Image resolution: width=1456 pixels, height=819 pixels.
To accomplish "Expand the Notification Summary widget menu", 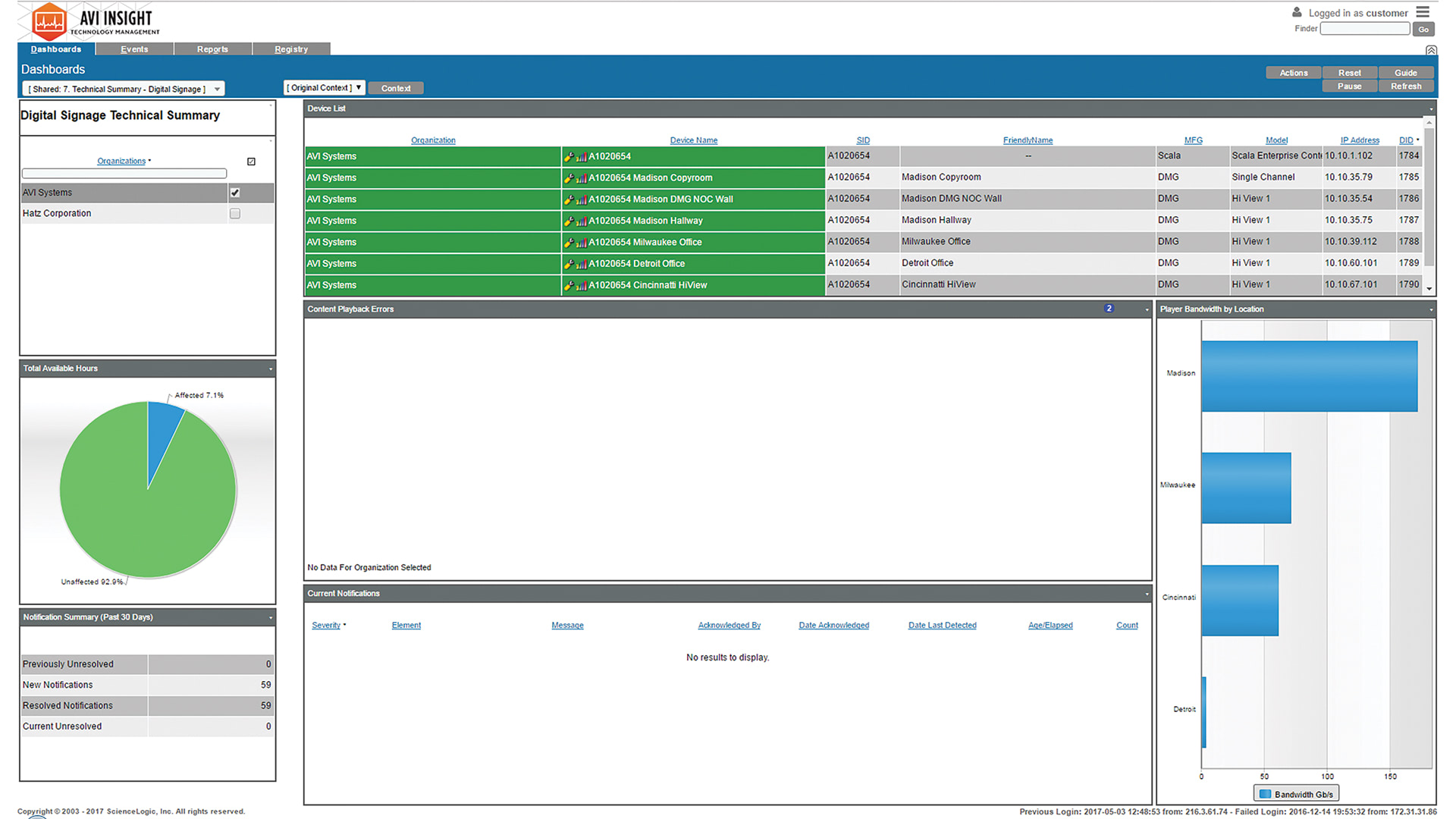I will click(x=271, y=618).
